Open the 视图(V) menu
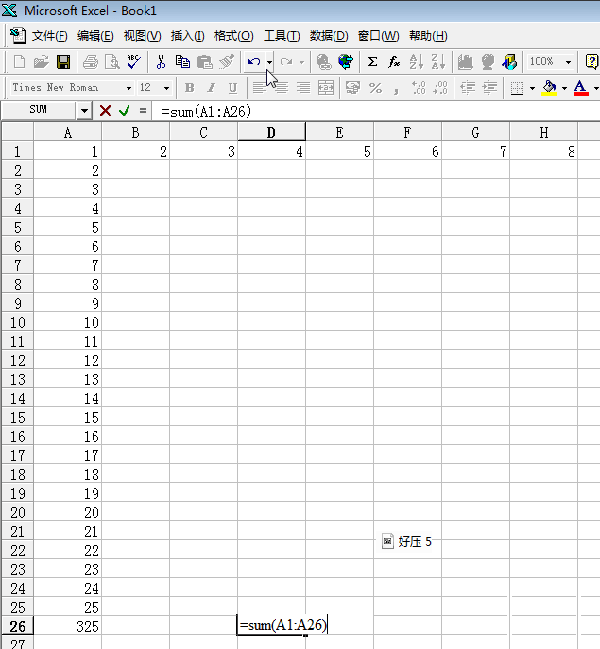600x649 pixels. click(142, 36)
